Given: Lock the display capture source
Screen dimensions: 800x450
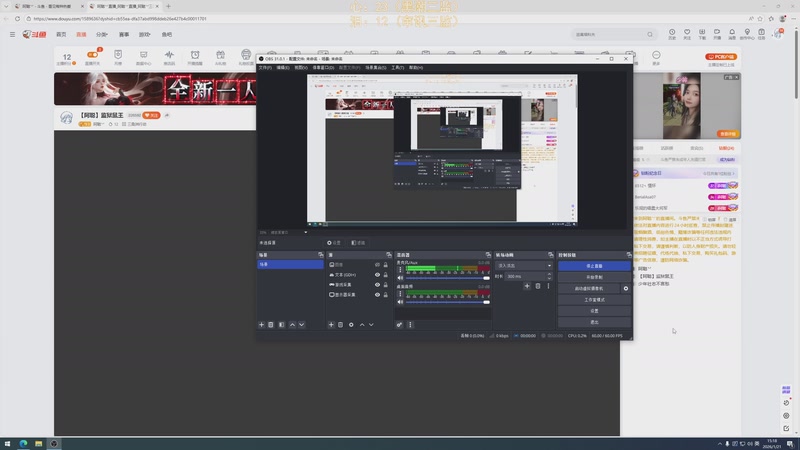Looking at the screenshot, I should pyautogui.click(x=386, y=295).
